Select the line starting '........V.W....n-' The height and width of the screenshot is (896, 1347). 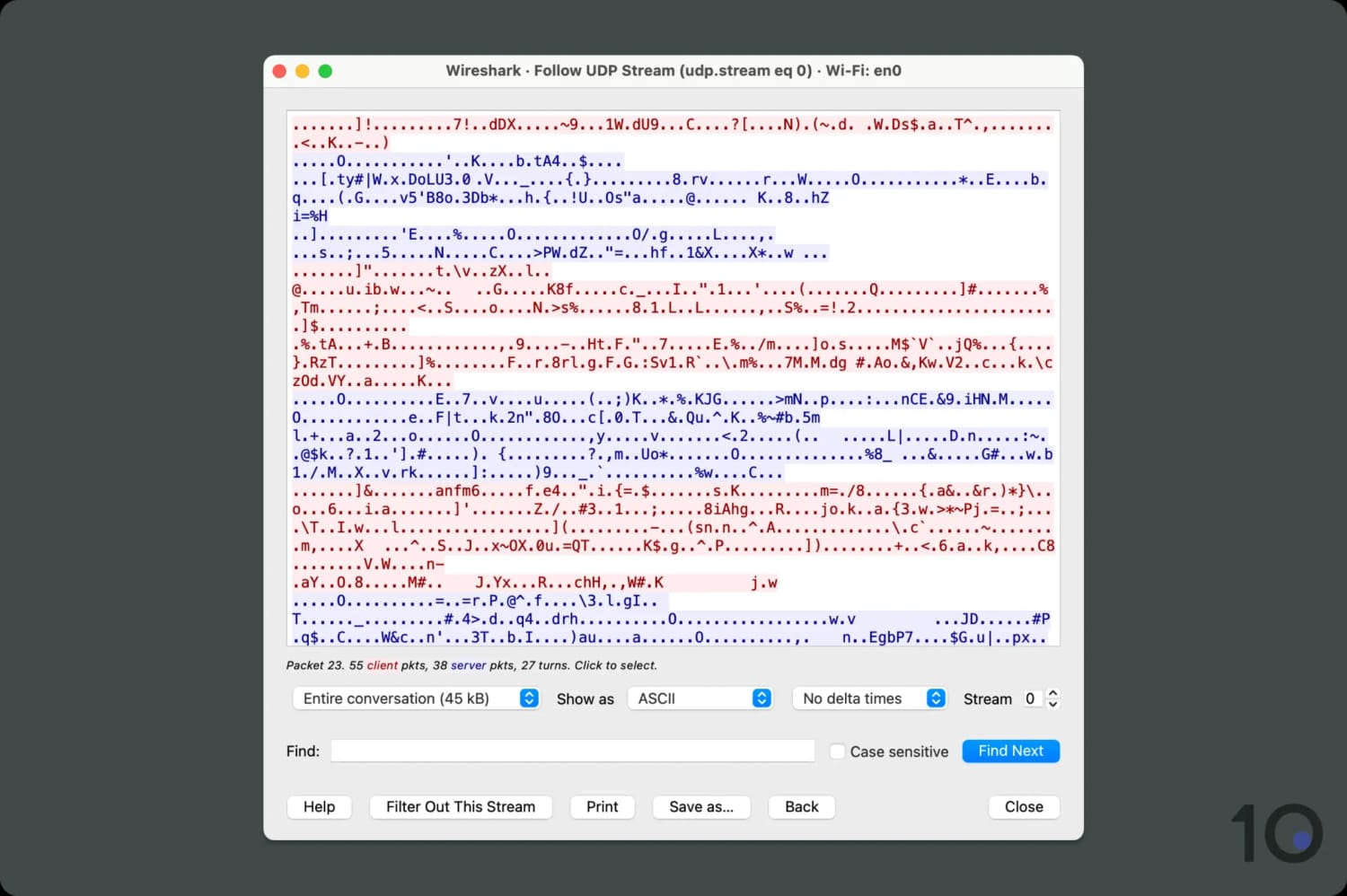pos(368,565)
